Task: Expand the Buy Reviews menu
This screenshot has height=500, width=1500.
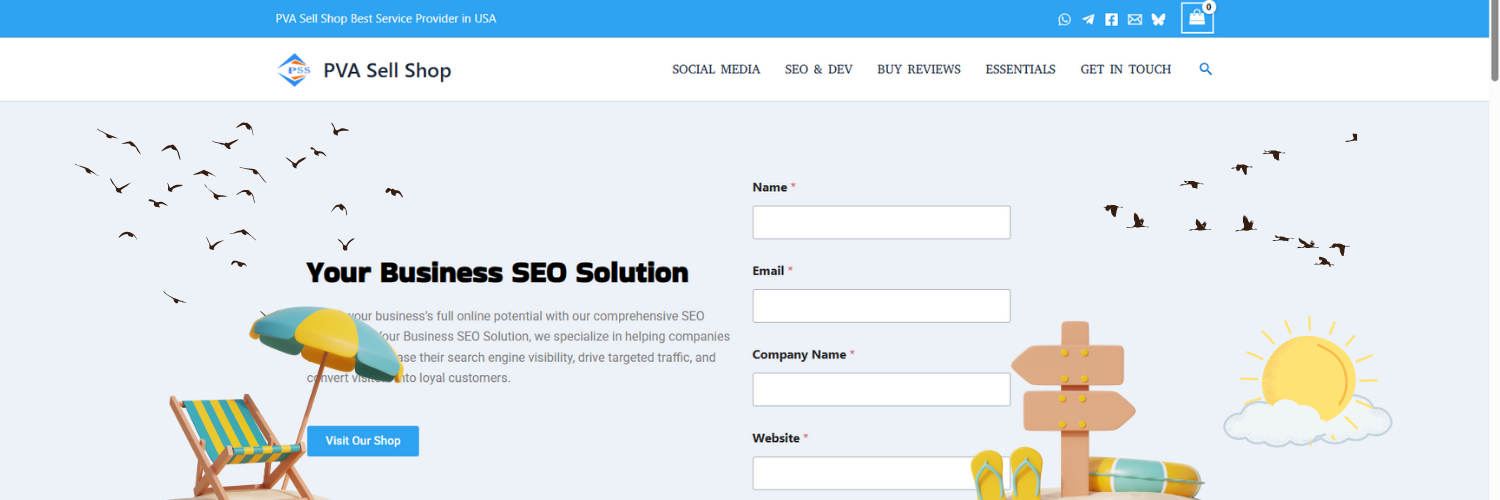Action: tap(918, 69)
